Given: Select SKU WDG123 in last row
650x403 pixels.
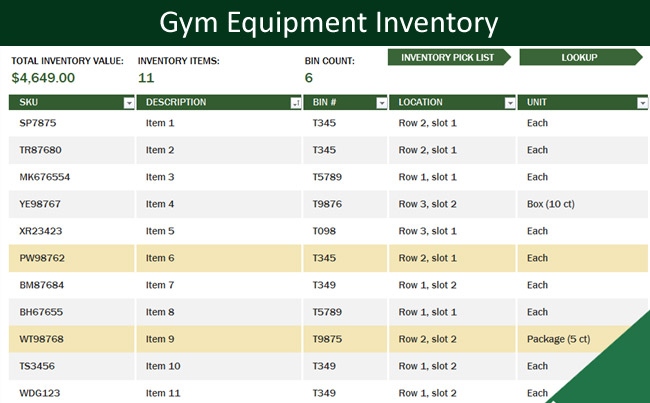Looking at the screenshot, I should click(x=39, y=393).
